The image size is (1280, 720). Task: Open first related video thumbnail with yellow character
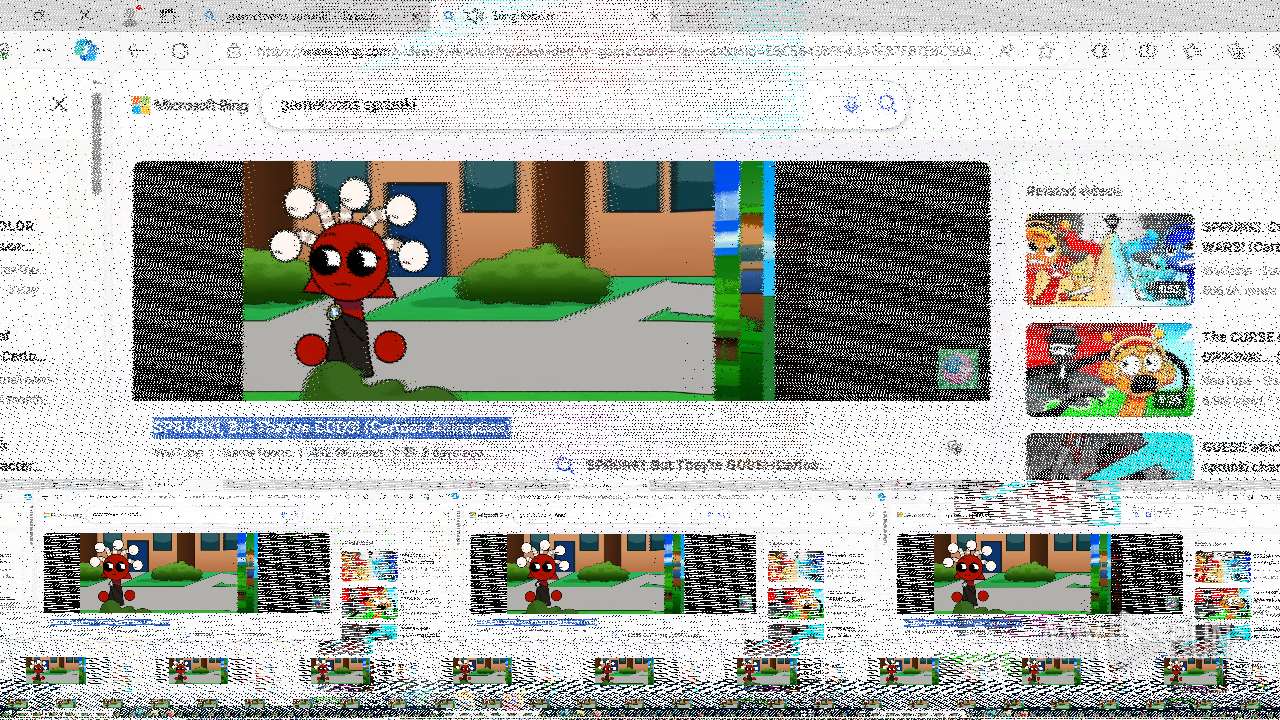[1110, 259]
